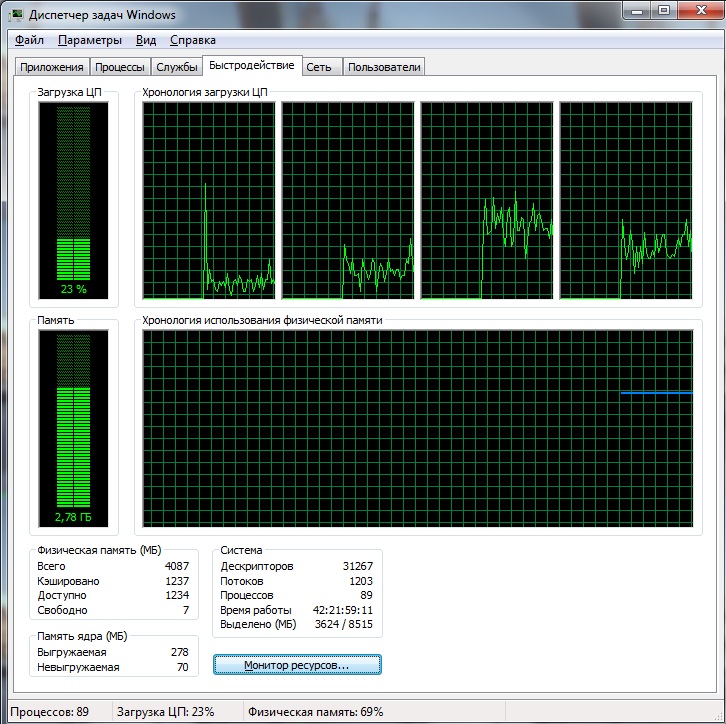Click the Память ядра (МБ) group label
This screenshot has height=724, width=726.
click(82, 637)
